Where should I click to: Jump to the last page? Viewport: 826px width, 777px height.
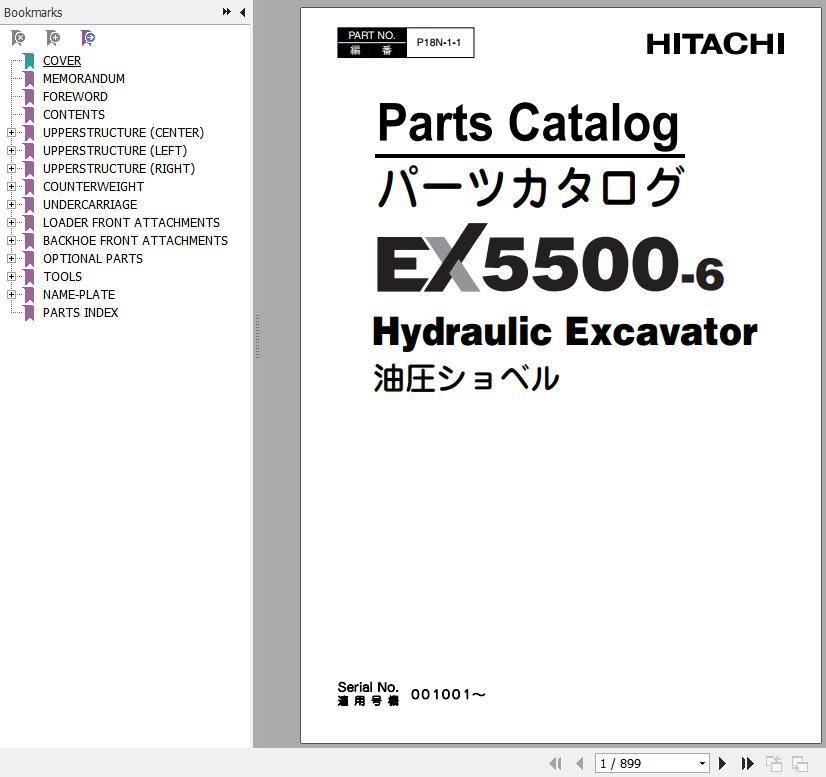pos(747,763)
